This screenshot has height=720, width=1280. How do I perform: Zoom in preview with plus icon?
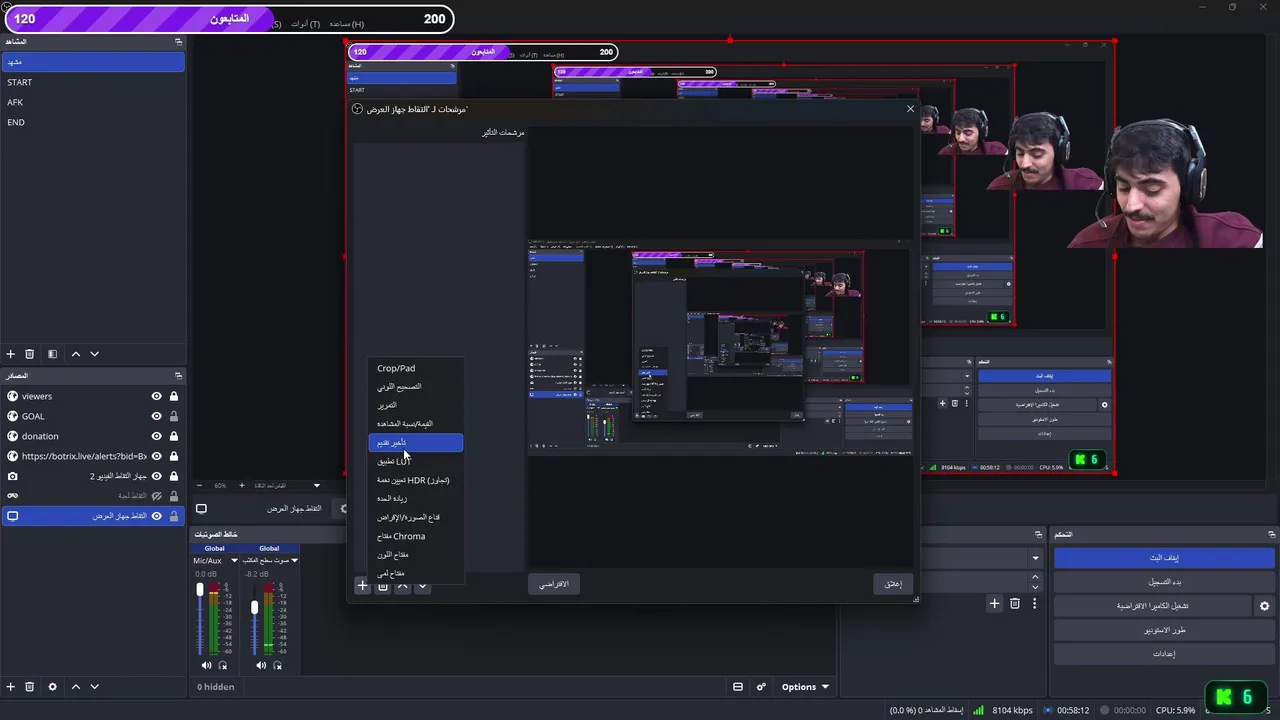[x=241, y=486]
